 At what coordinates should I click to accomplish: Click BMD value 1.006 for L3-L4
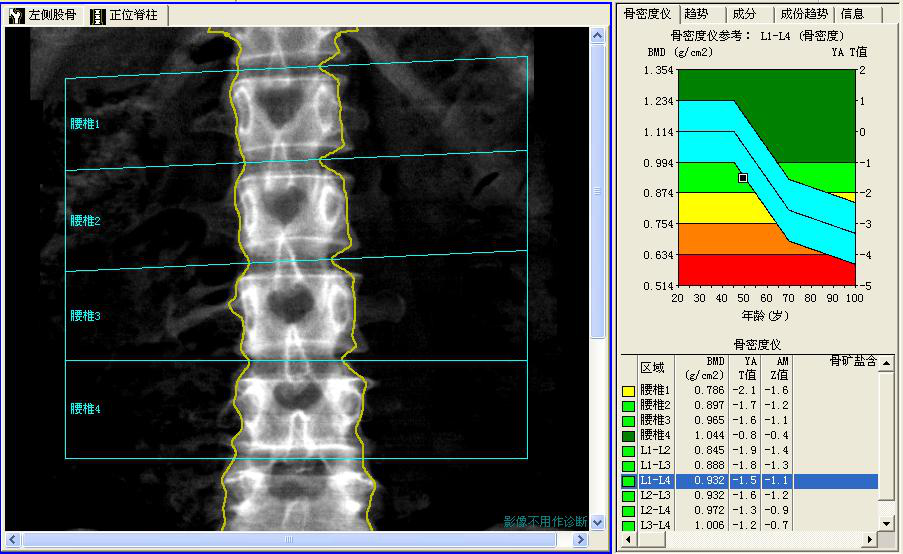[x=709, y=525]
